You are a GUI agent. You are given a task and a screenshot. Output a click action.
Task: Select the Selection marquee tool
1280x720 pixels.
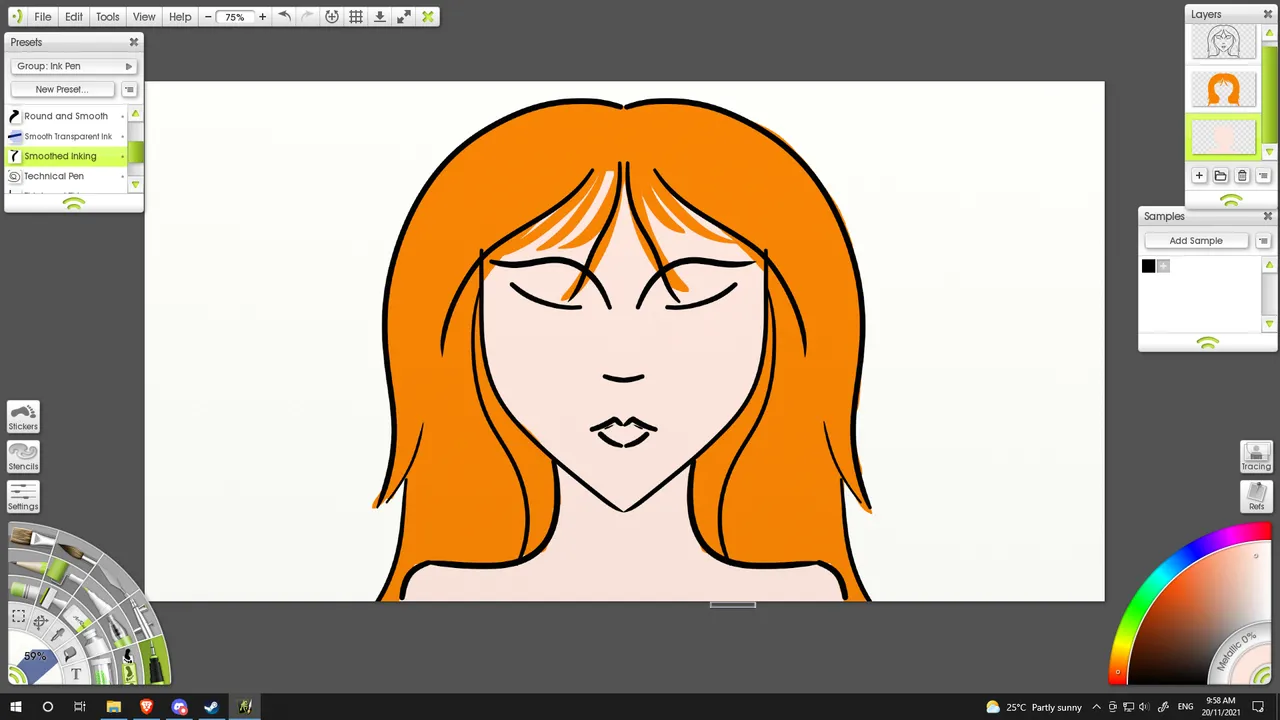(19, 616)
